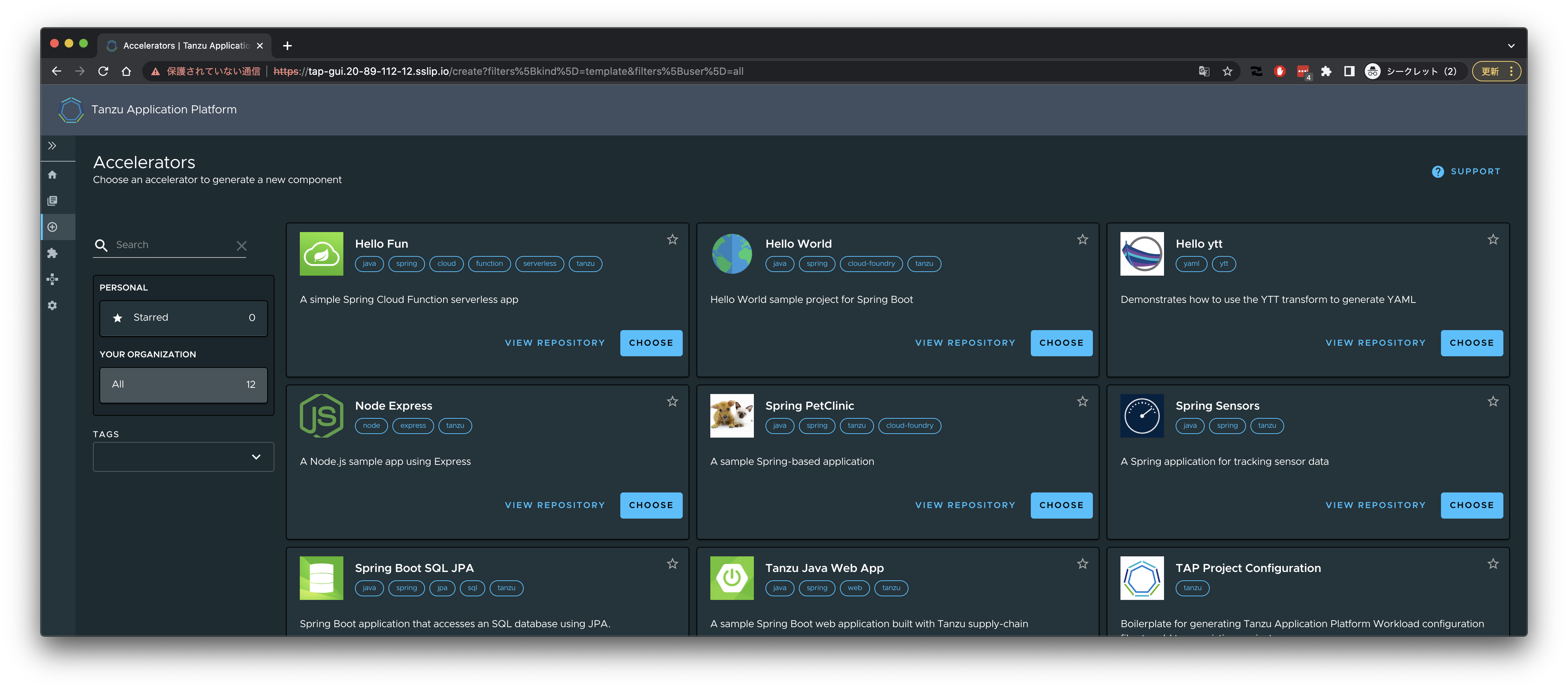Viewport: 1568px width, 690px height.
Task: Open the supply chain nodes icon in the sidebar
Action: 52,280
